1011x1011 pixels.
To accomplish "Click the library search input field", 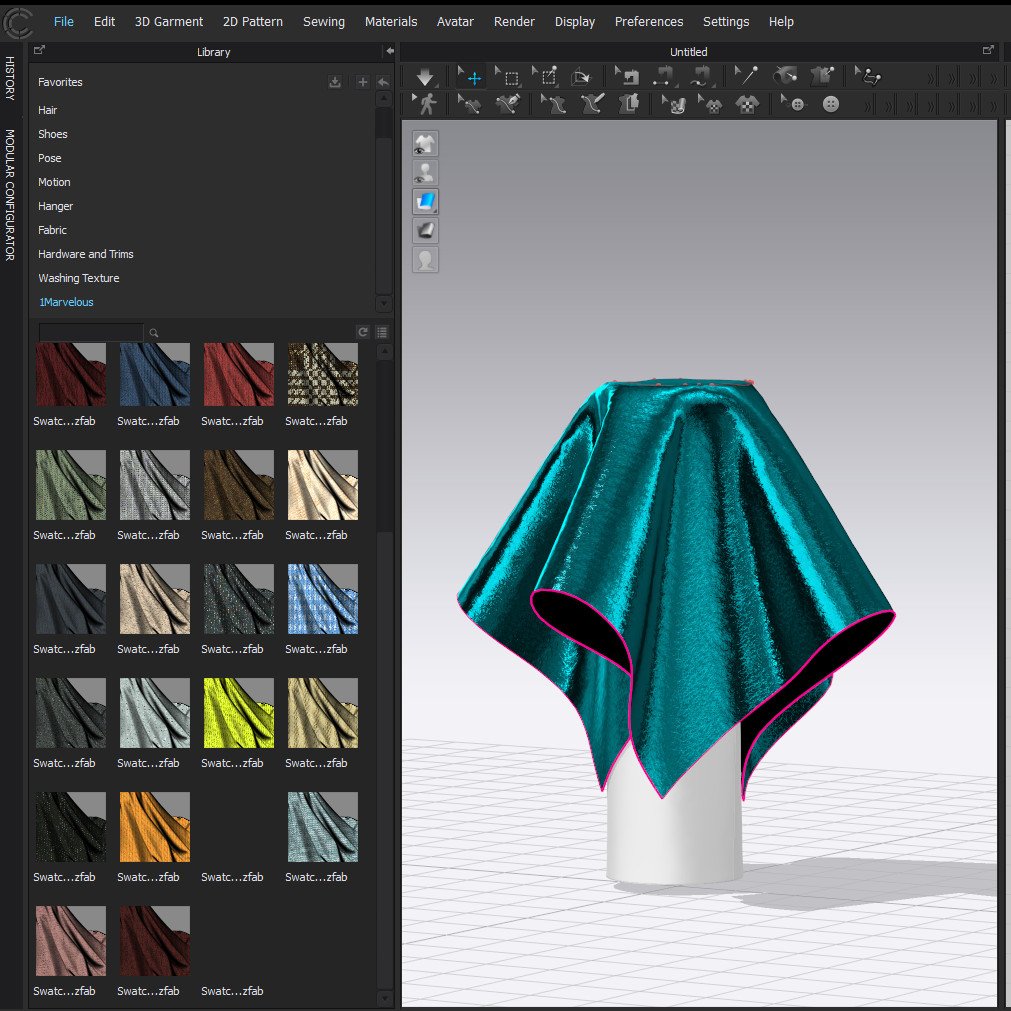I will coord(90,332).
